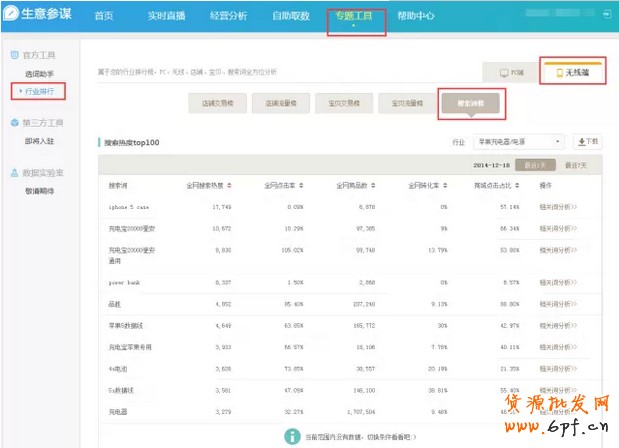Click the 官方工具 shield icon
Screen dimensions: 619x448
[x=13, y=56]
